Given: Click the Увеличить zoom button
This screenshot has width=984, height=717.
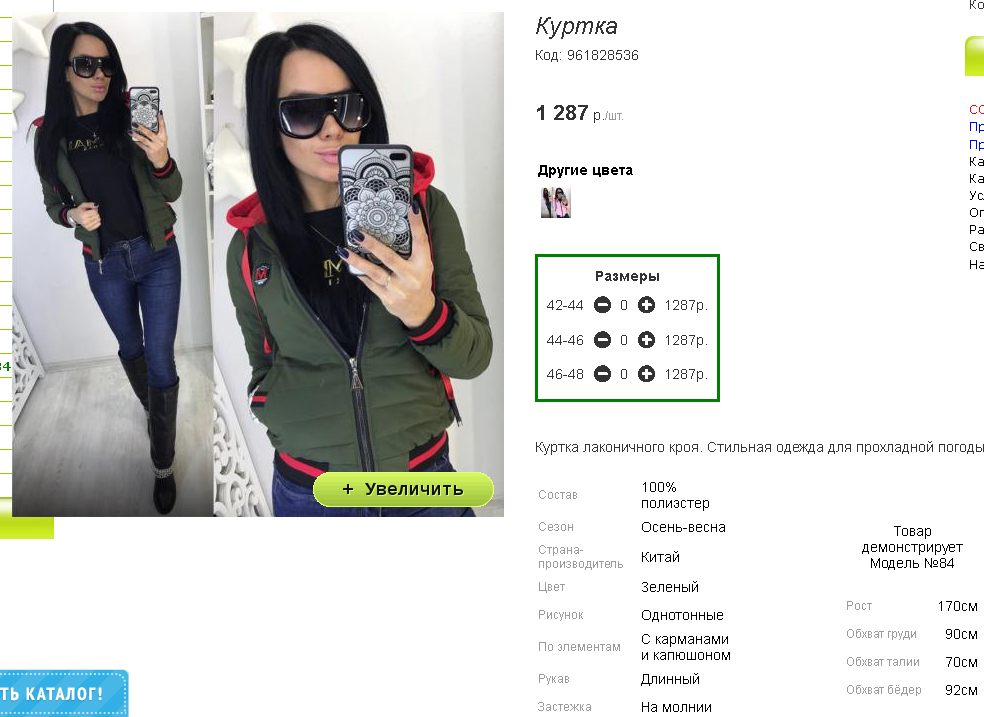Looking at the screenshot, I should click(x=403, y=489).
